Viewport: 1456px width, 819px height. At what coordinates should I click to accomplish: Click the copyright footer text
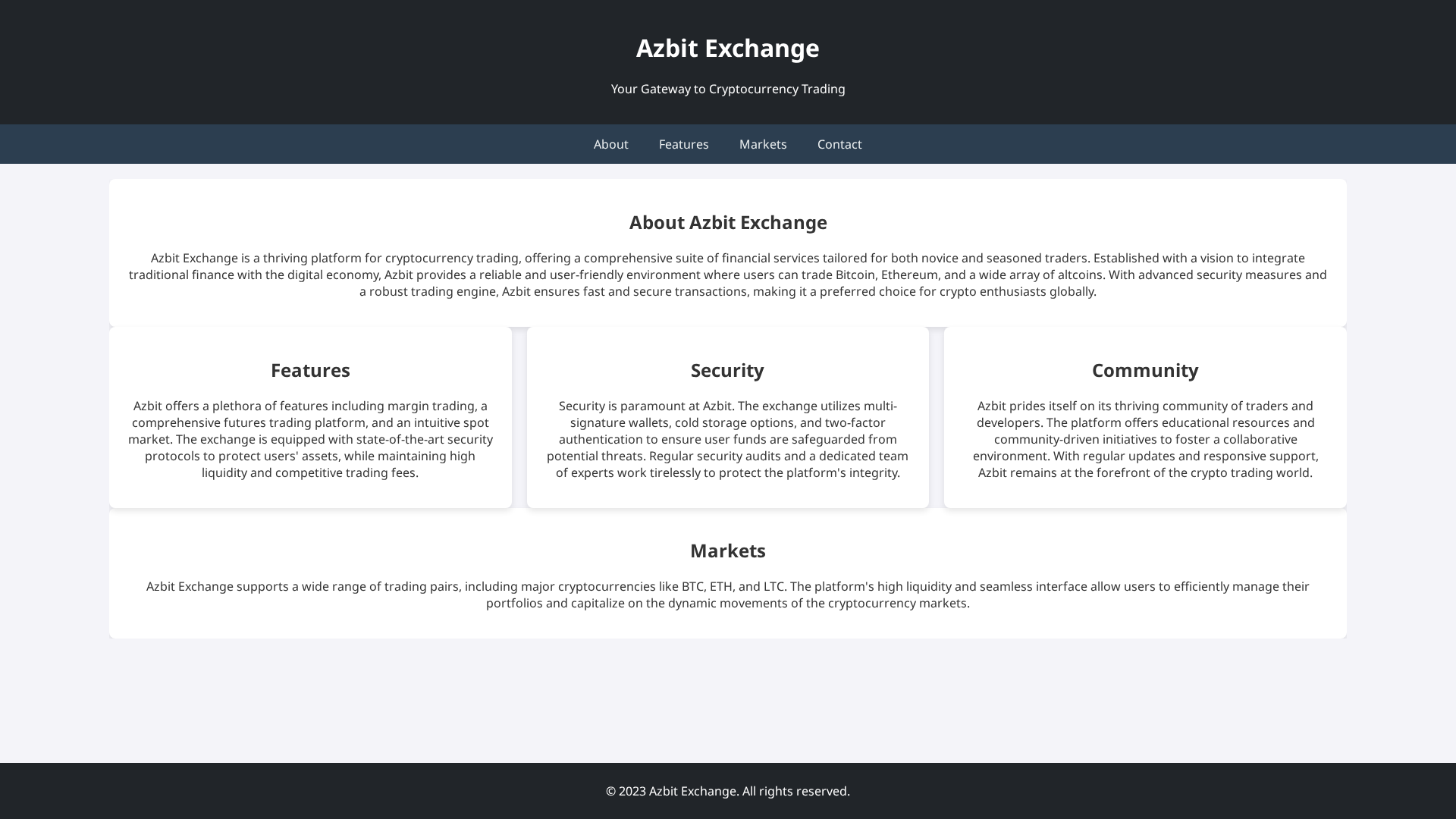[x=727, y=790]
